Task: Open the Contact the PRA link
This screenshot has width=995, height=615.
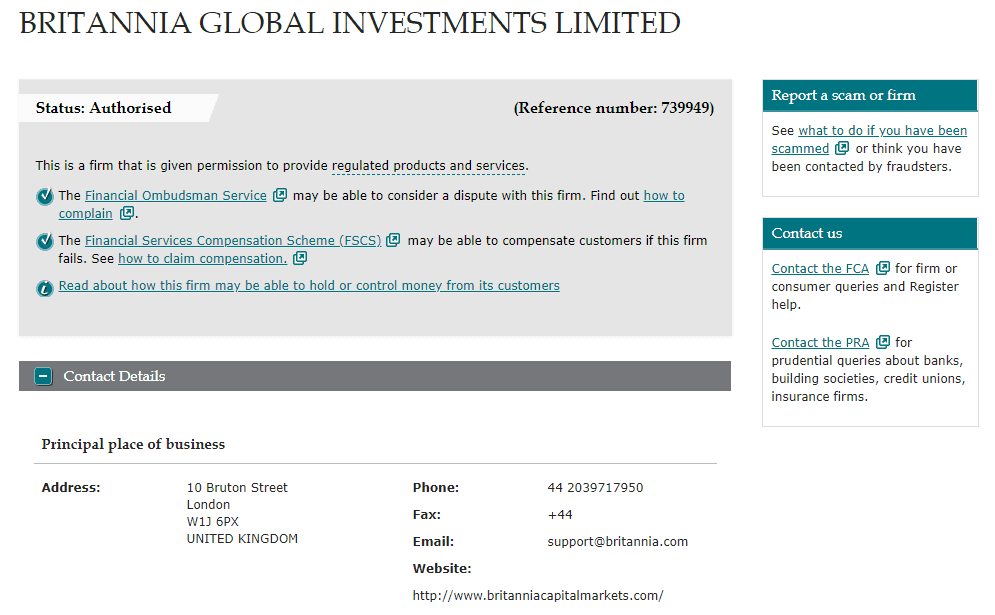Action: tap(820, 342)
